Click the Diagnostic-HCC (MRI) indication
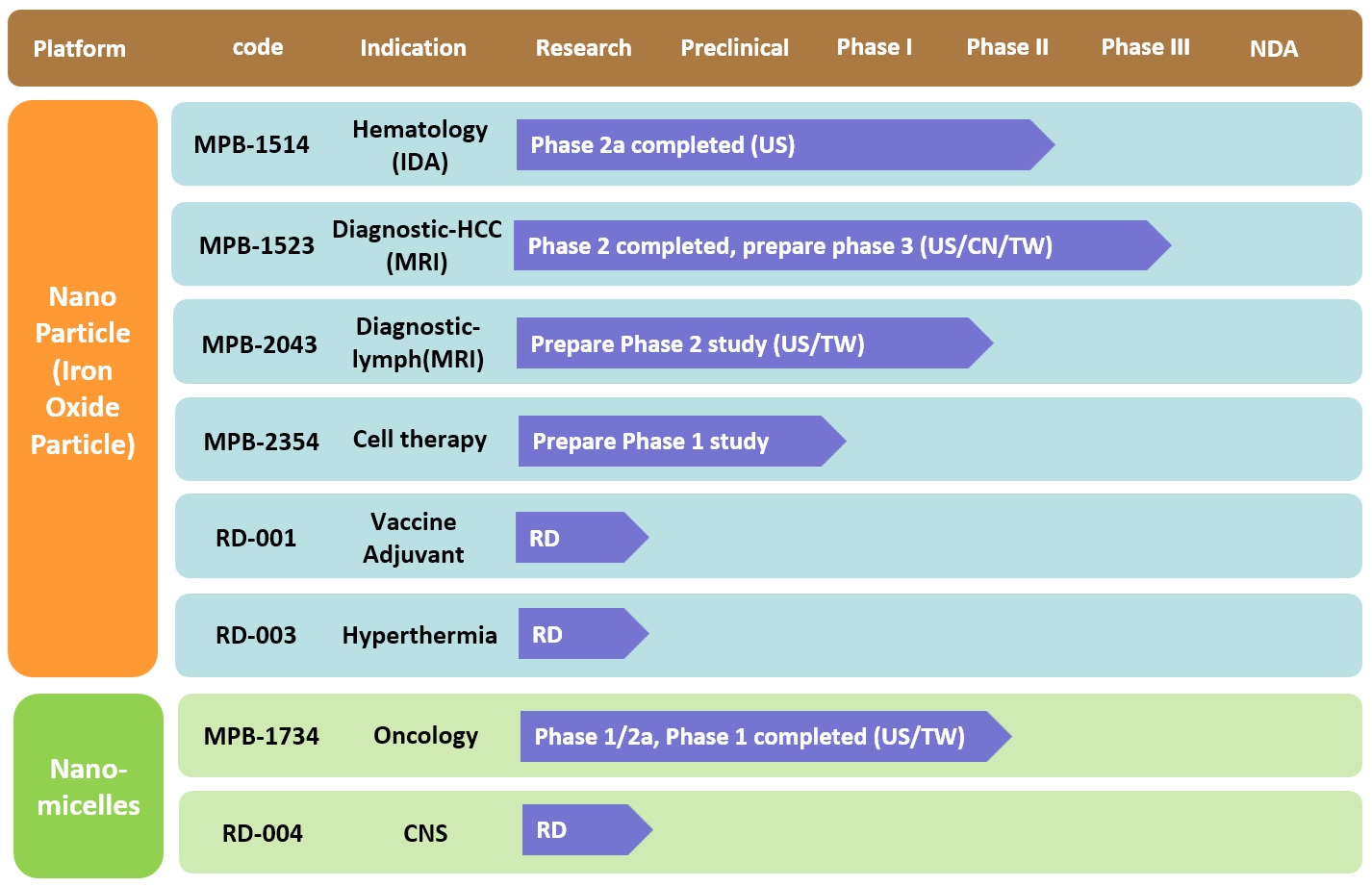Image resolution: width=1372 pixels, height=887 pixels. 417,245
